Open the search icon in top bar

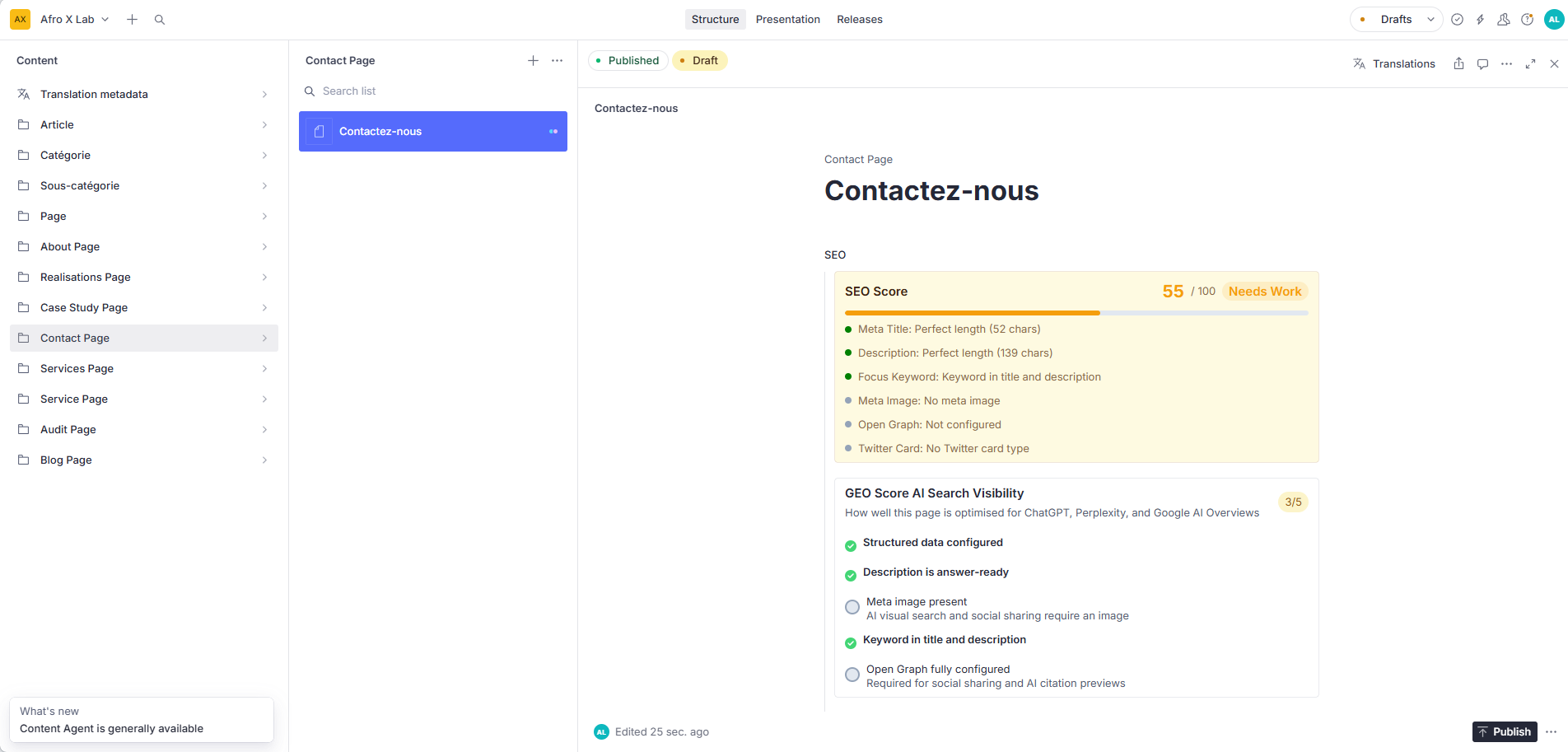coord(160,19)
